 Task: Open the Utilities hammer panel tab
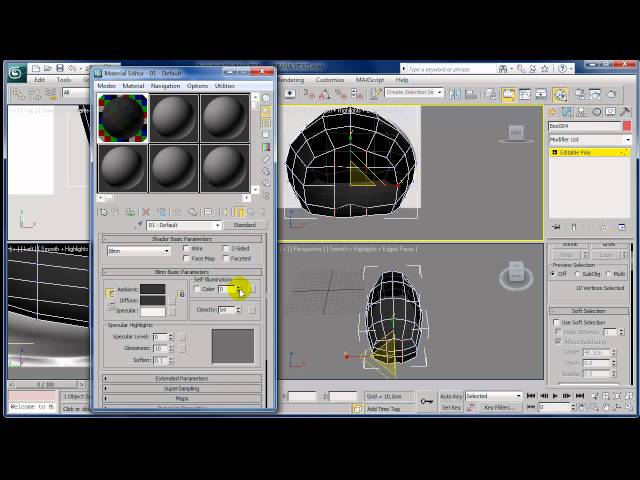625,112
